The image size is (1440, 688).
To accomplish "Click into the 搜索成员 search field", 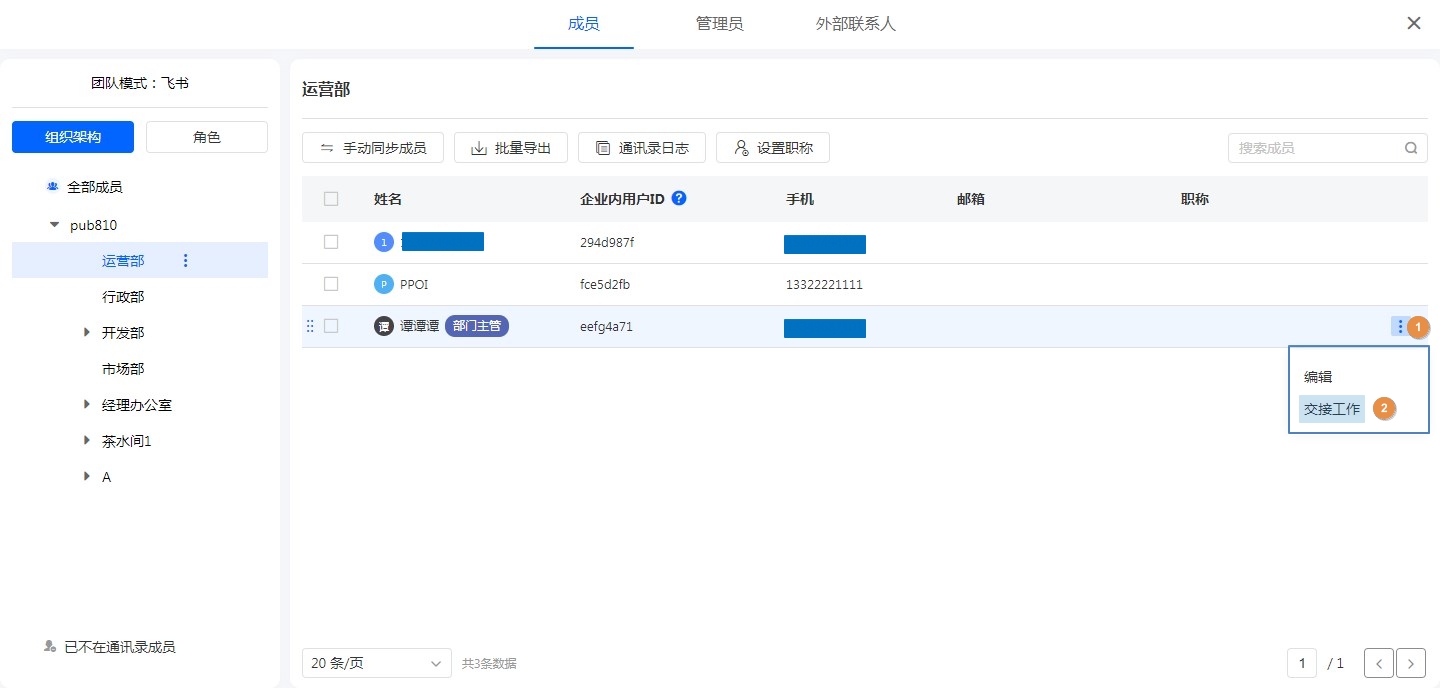I will (x=1315, y=148).
